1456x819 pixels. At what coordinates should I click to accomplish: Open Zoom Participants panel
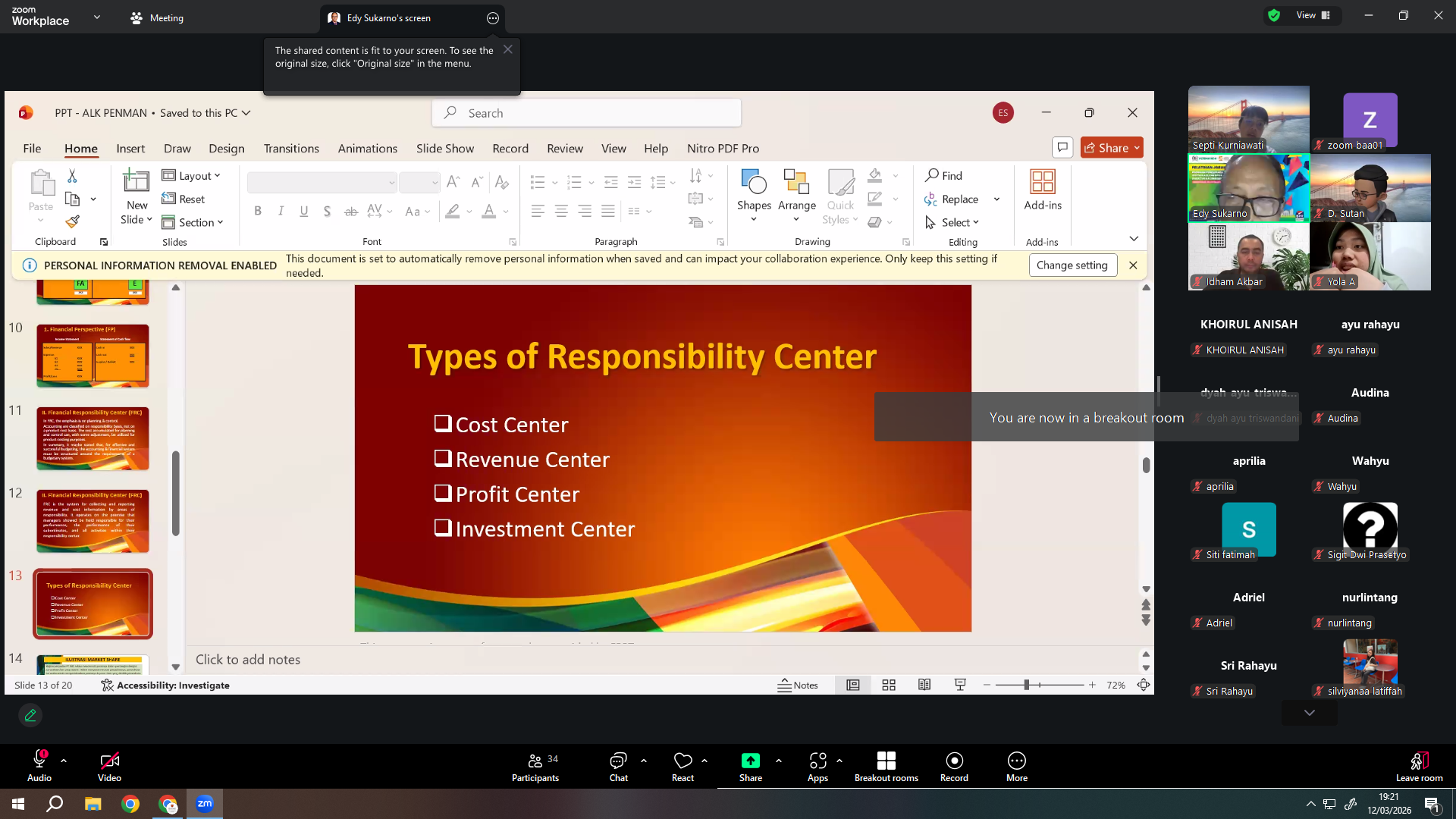tap(535, 767)
